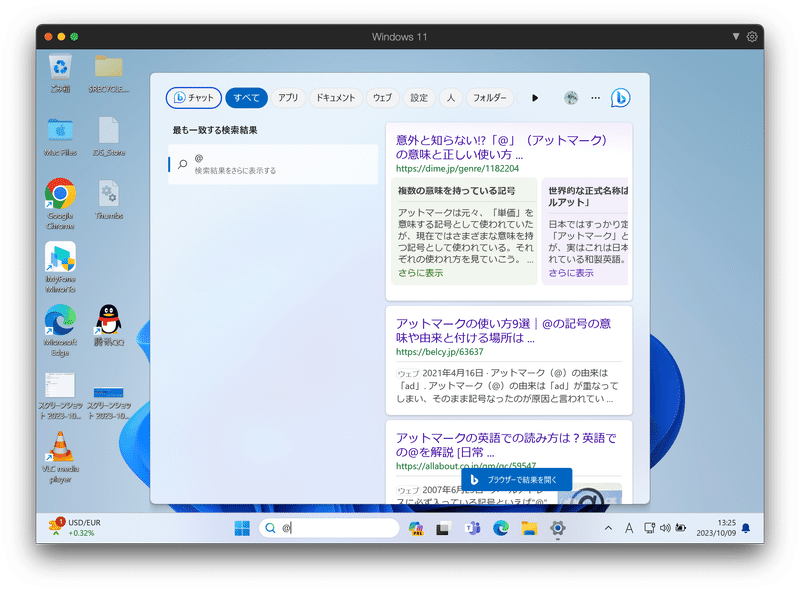Open the Windows Start button
800x591 pixels.
[242, 528]
